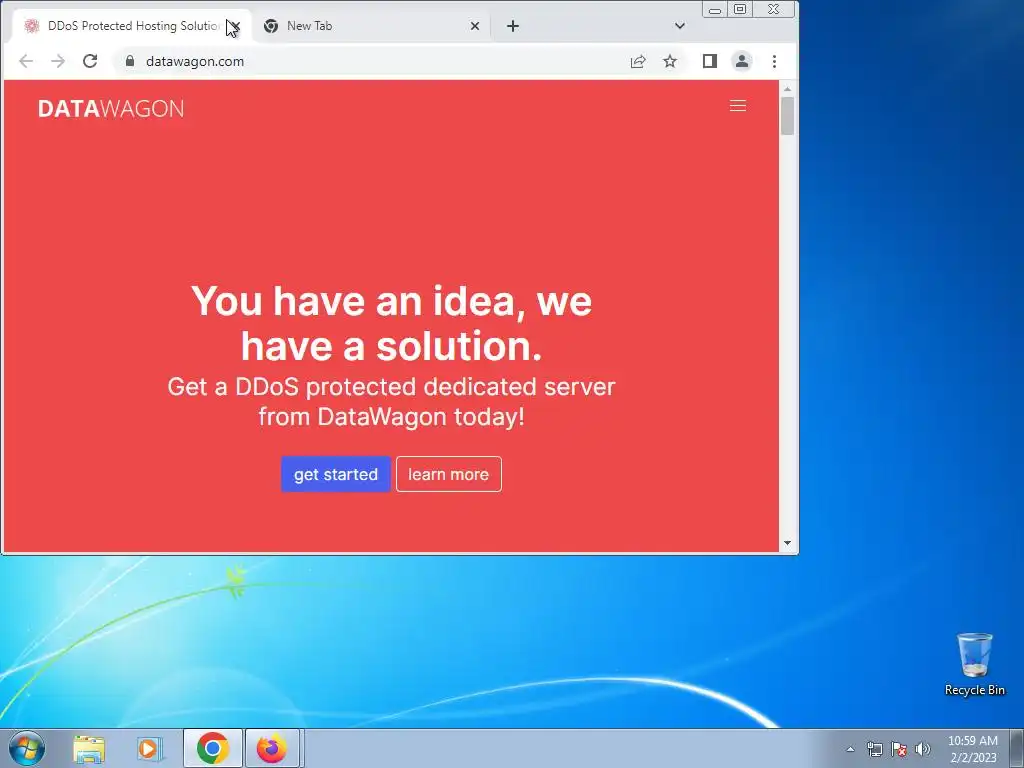1024x768 pixels.
Task: Select the DDoS Protected Hosting tab
Action: coord(131,26)
